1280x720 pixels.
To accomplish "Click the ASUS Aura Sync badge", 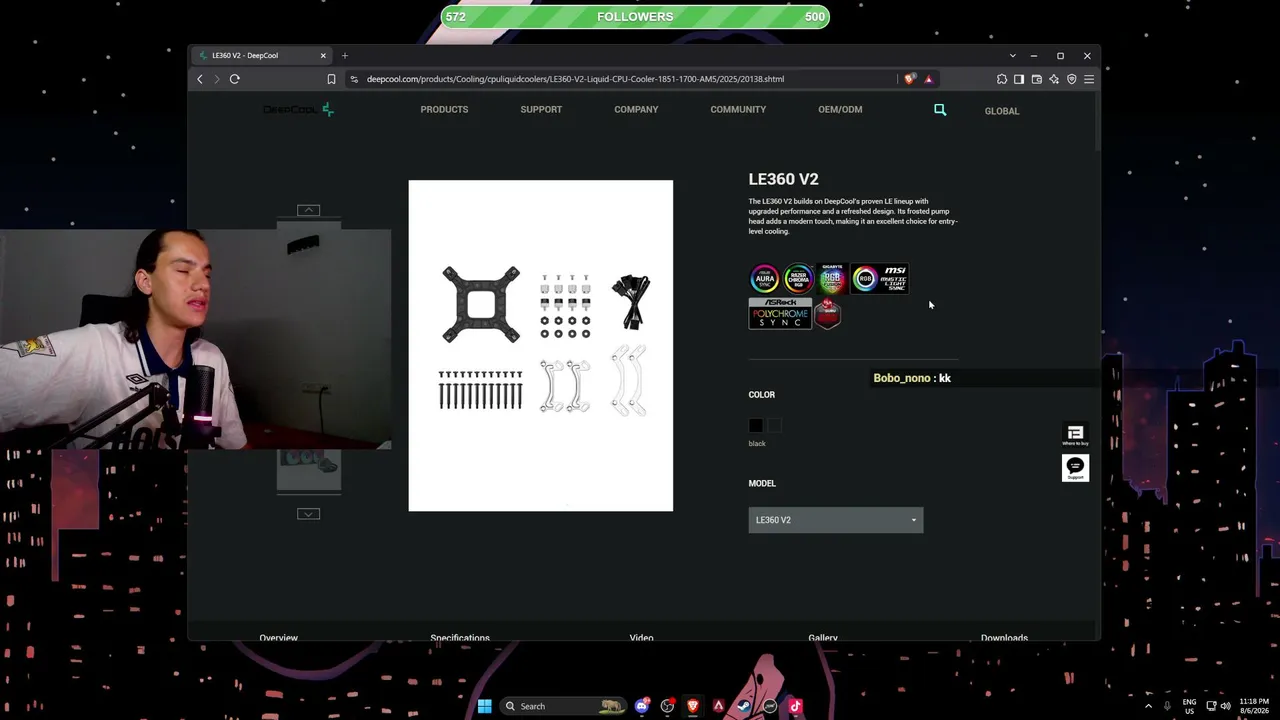I will tap(764, 279).
